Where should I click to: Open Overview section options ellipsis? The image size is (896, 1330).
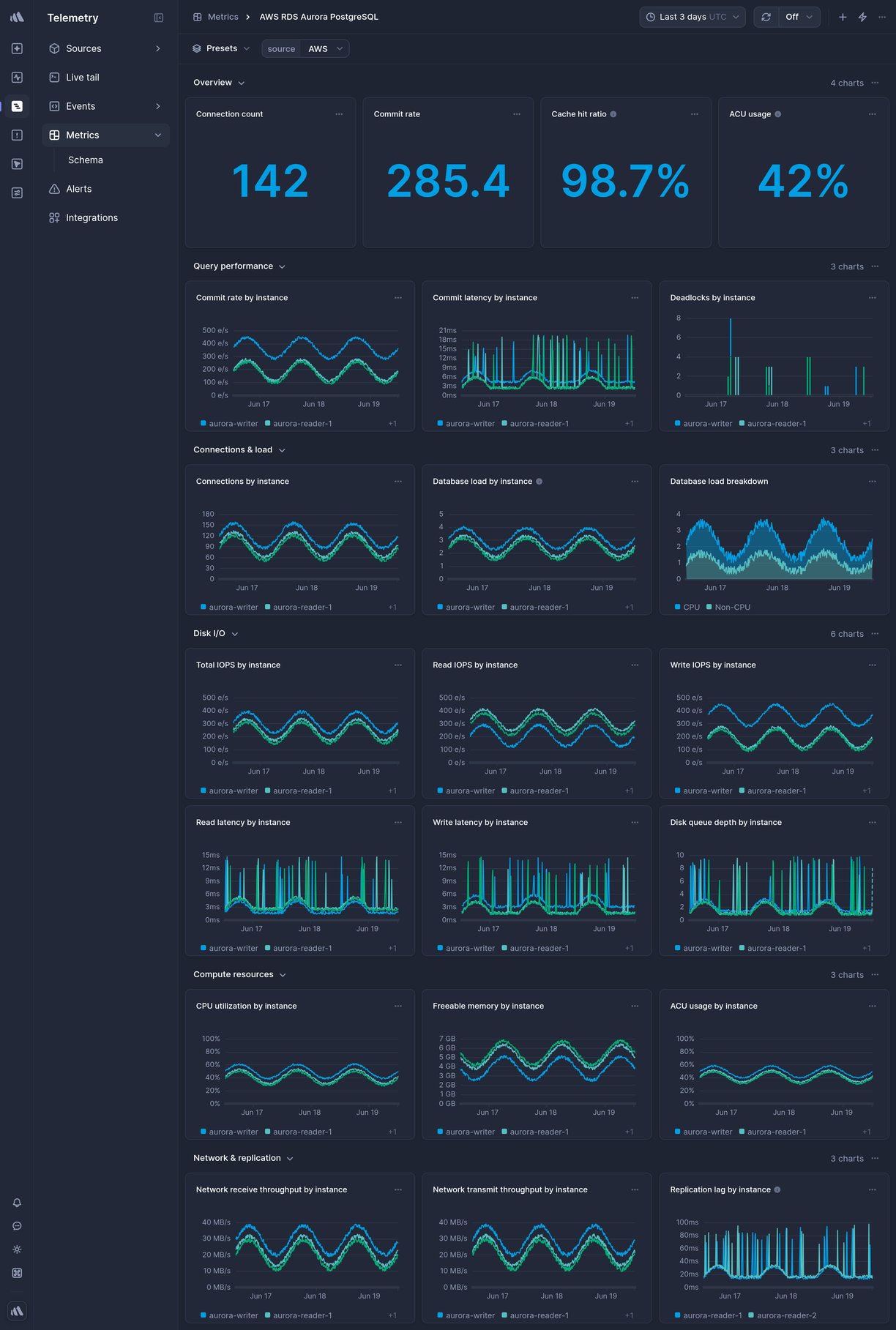click(875, 83)
